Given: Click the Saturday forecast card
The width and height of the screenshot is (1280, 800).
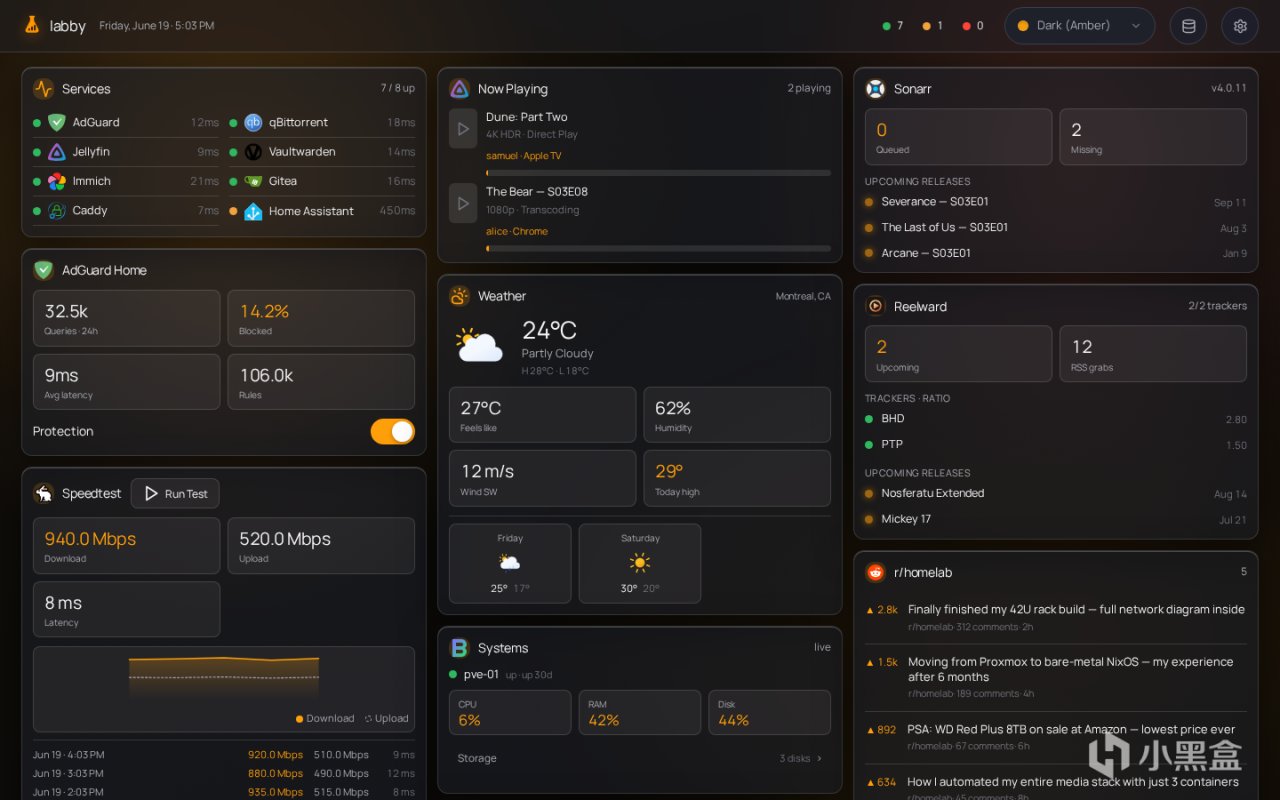Looking at the screenshot, I should (x=640, y=564).
